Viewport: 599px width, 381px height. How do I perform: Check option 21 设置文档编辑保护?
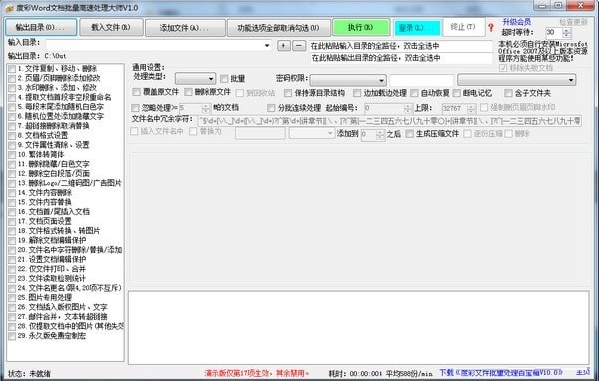click(12, 260)
